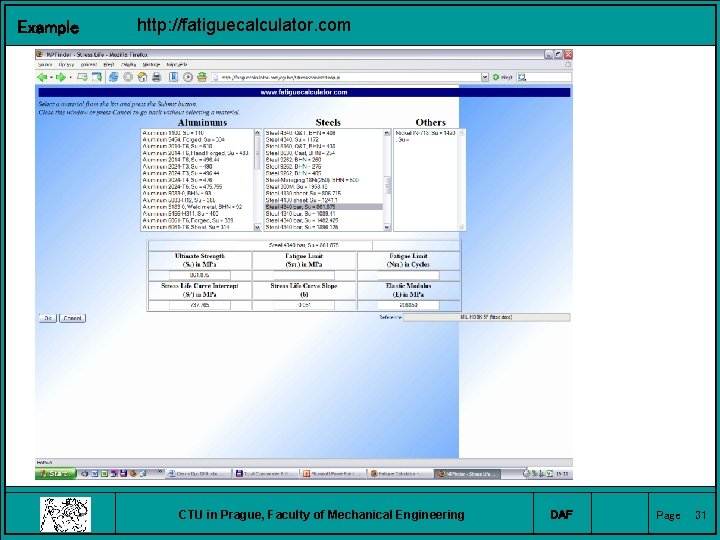Click the system tray clock

tap(562, 473)
